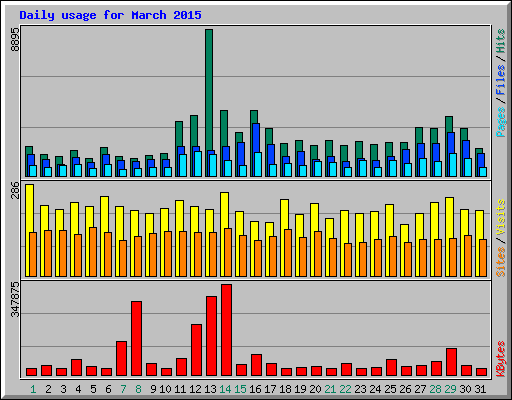This screenshot has width=512, height=400.
Task: Click the Visits legend label
Action: [501, 217]
